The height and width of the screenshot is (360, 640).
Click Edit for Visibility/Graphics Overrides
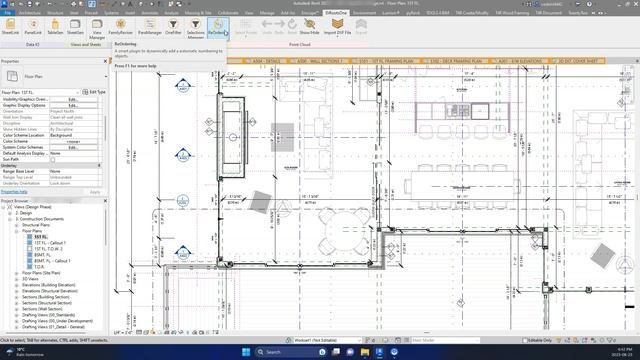click(x=73, y=100)
